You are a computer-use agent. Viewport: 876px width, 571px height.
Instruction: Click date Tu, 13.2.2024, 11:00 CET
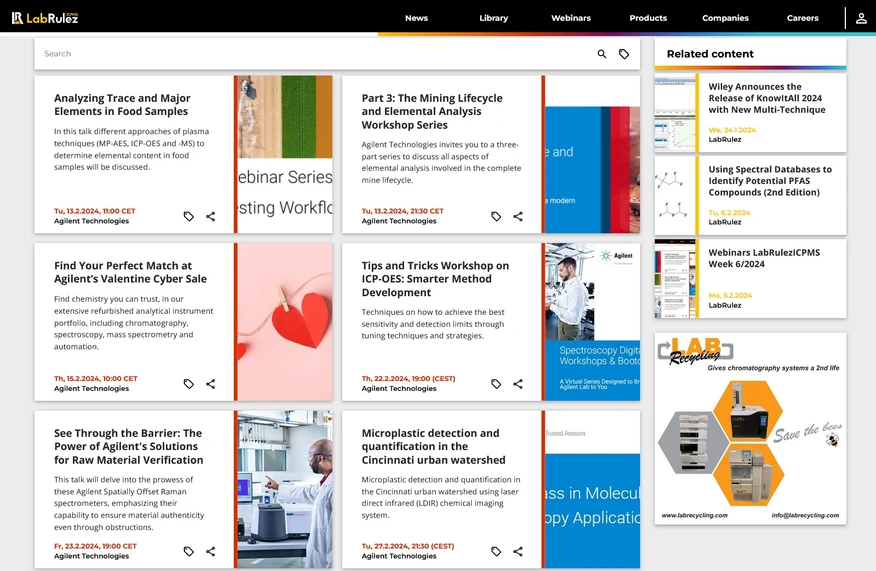pos(94,211)
